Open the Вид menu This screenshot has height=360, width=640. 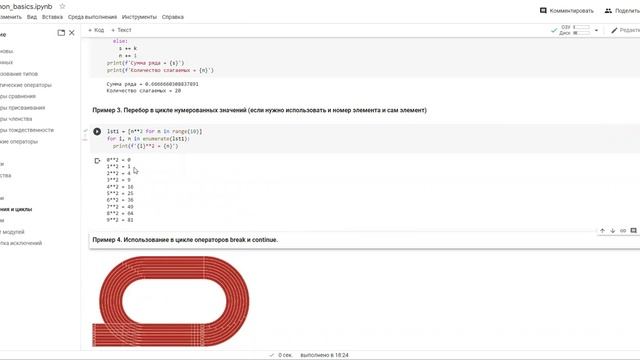32,17
